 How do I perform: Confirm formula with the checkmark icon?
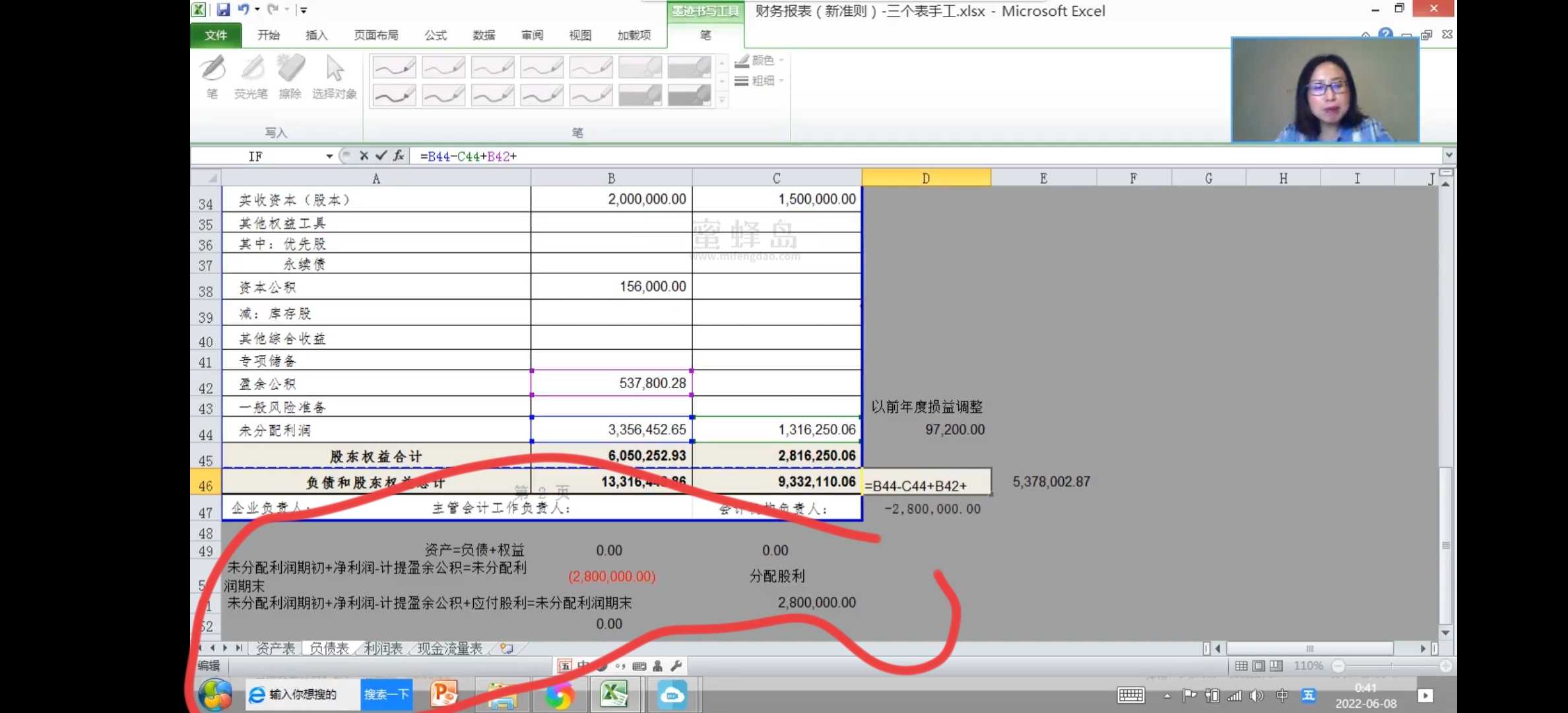coord(381,156)
